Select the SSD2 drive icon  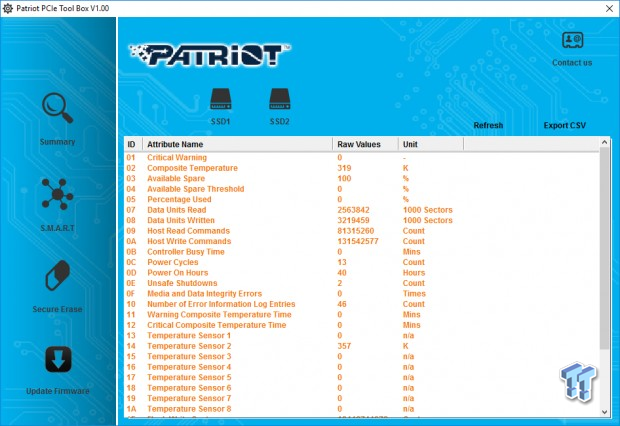tap(280, 99)
